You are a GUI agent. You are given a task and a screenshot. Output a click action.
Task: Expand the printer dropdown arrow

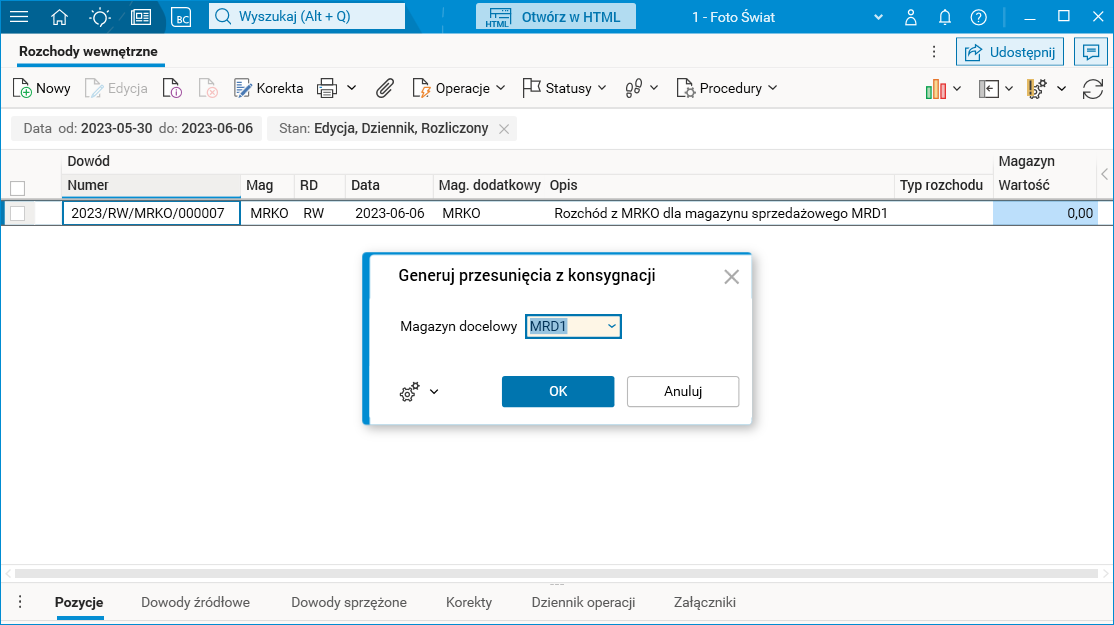[352, 88]
